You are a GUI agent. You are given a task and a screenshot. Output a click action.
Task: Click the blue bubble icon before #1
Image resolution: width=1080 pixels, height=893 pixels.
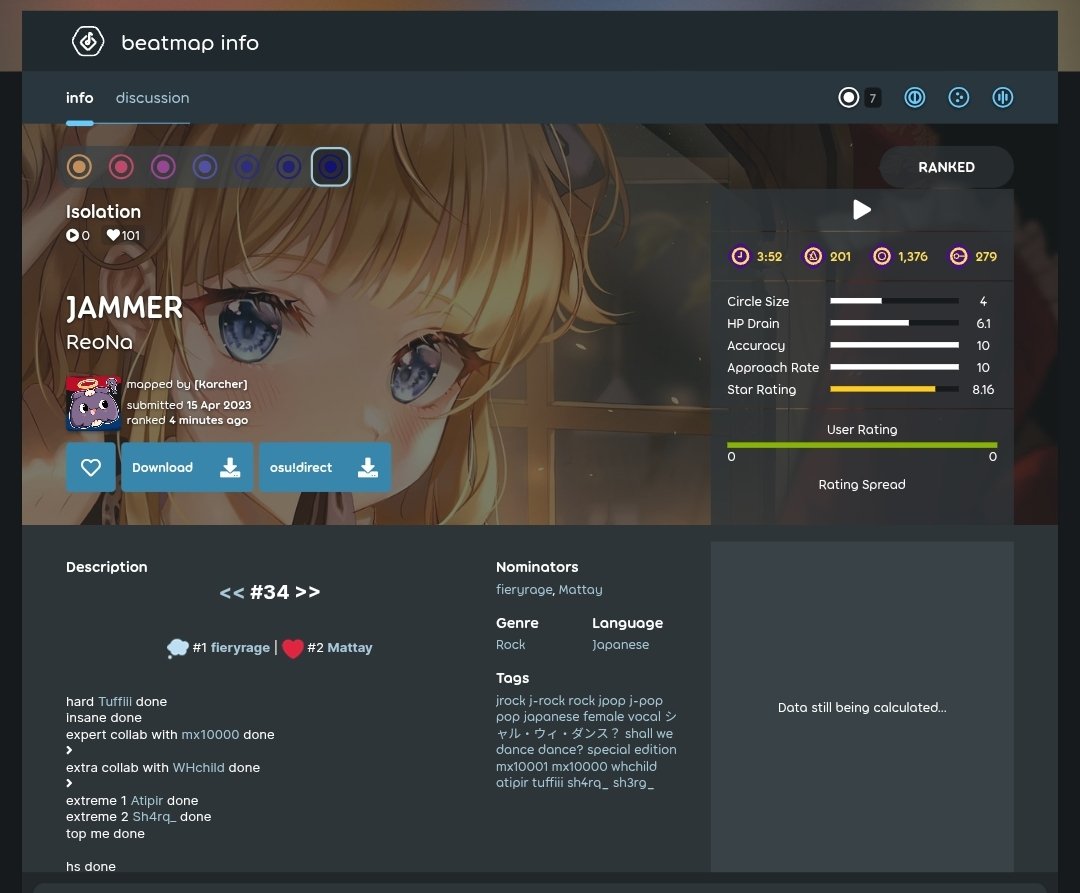(x=178, y=648)
